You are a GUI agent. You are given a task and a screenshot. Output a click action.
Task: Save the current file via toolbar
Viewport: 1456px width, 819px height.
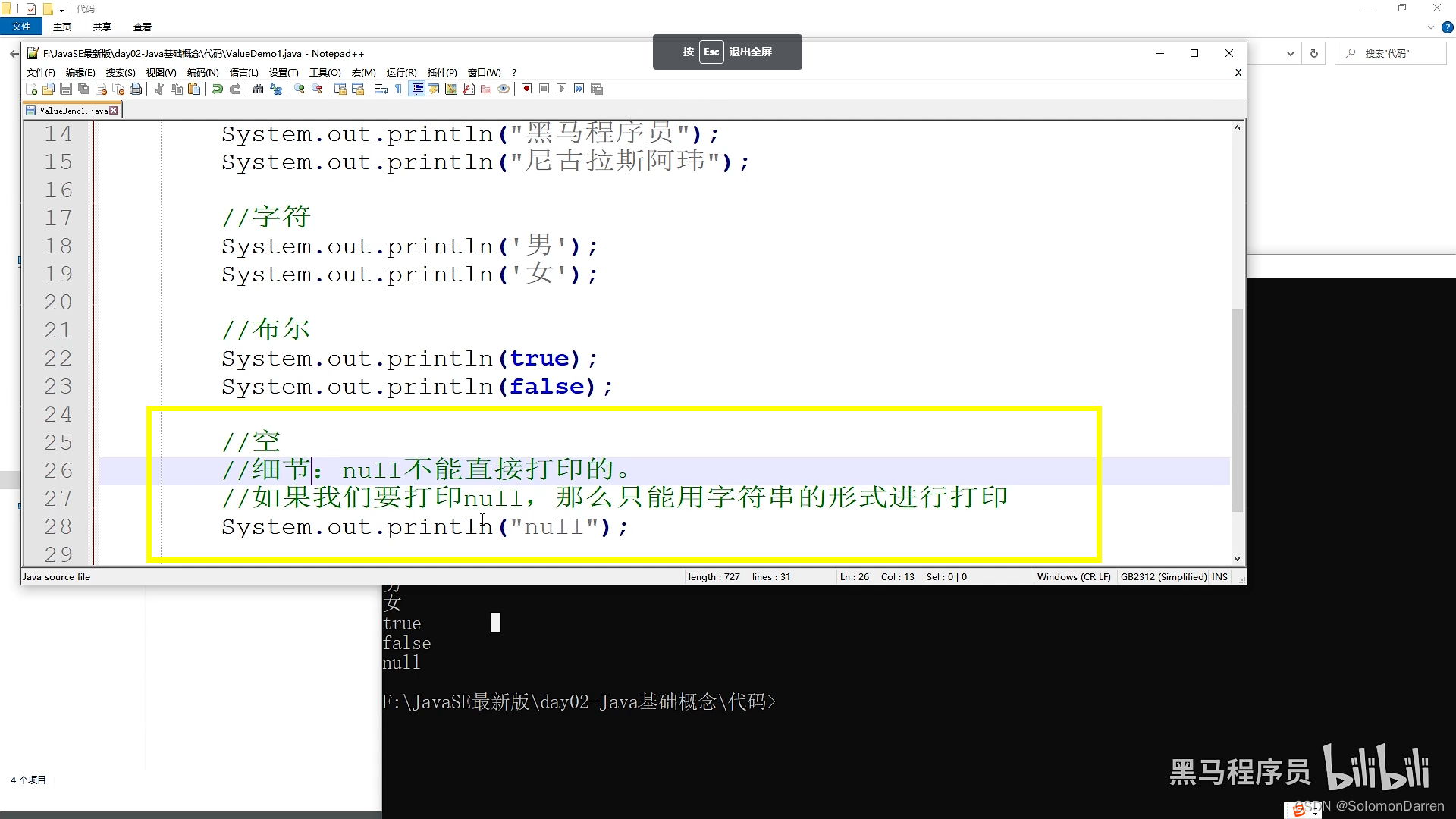(x=66, y=89)
